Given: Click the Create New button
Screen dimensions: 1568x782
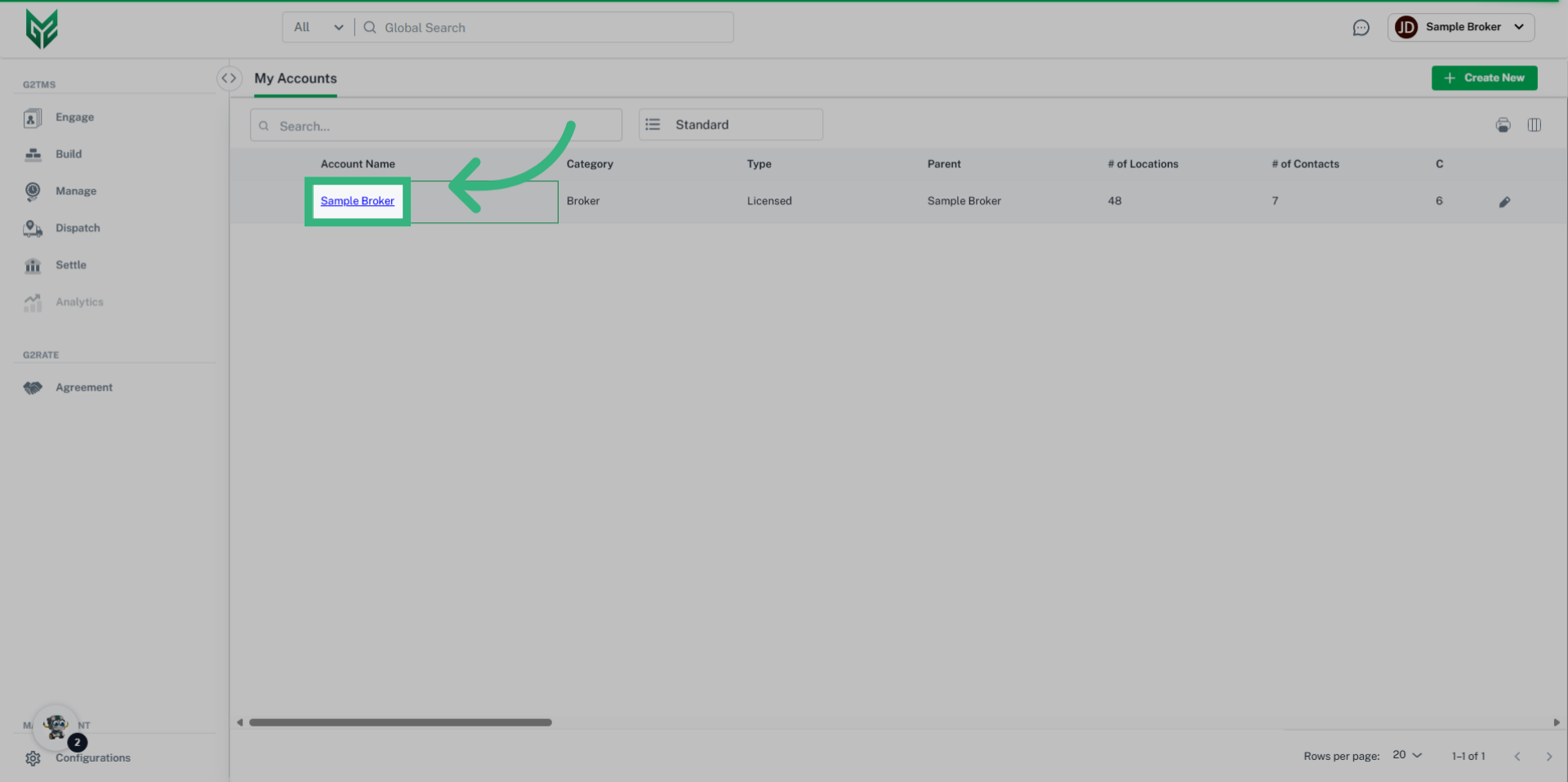Looking at the screenshot, I should coord(1484,78).
